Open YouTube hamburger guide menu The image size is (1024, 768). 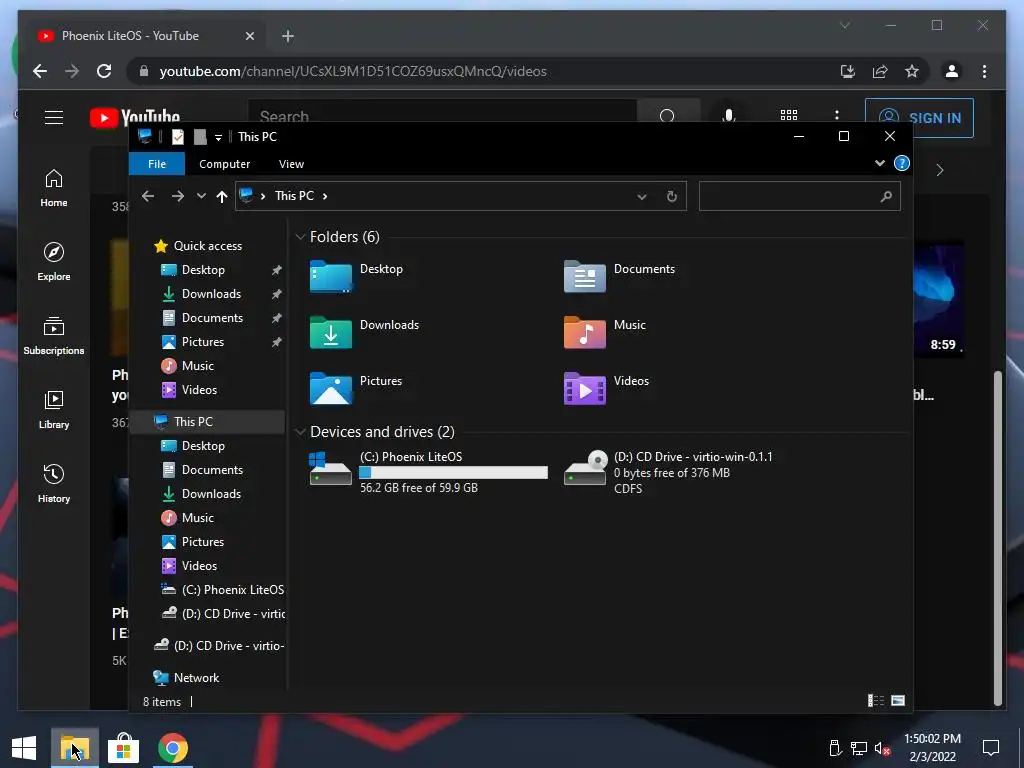click(54, 118)
